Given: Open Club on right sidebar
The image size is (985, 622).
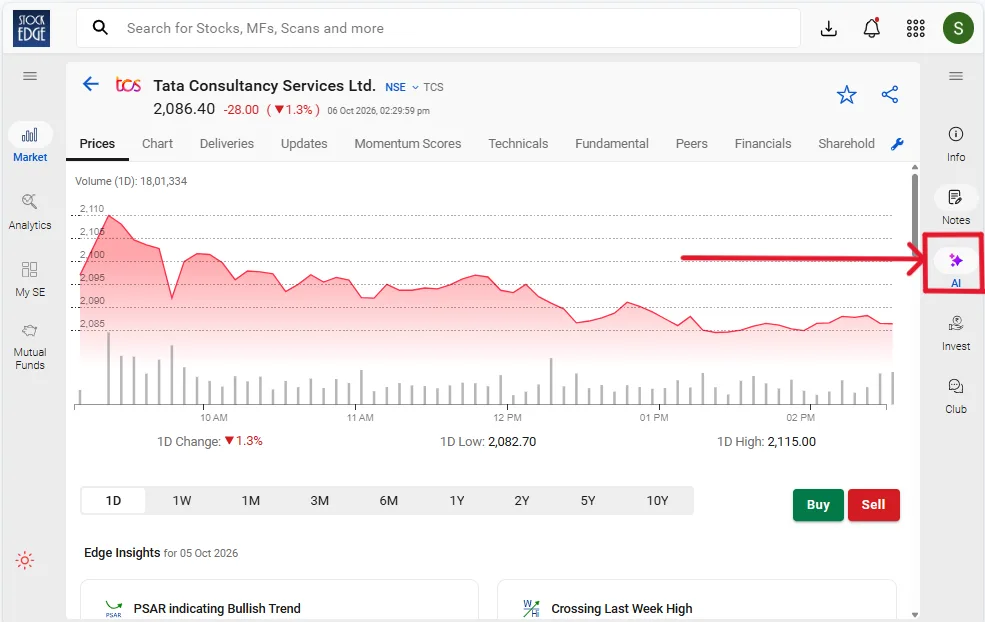Looking at the screenshot, I should 955,396.
